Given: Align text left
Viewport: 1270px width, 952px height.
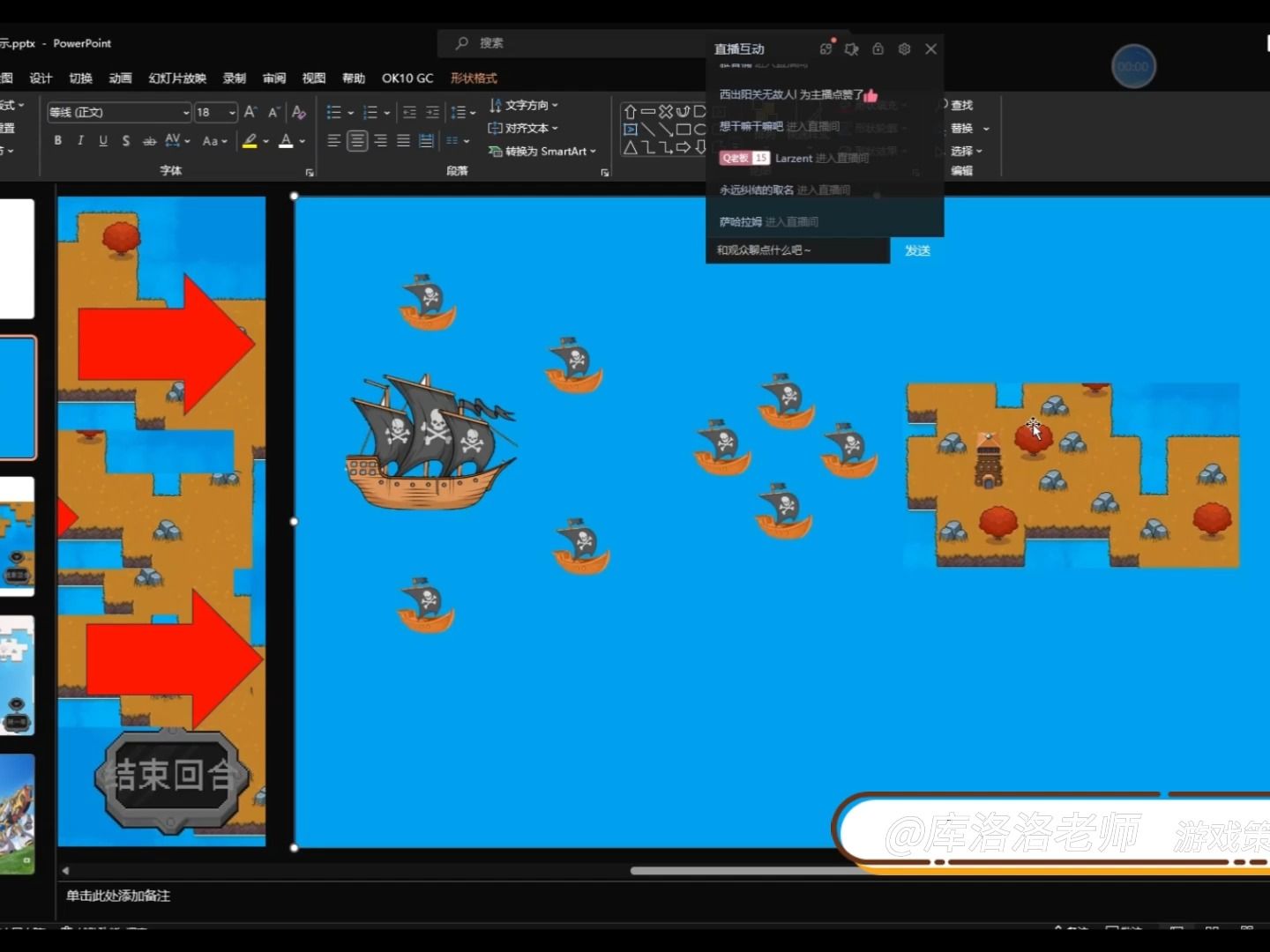Looking at the screenshot, I should pyautogui.click(x=334, y=140).
